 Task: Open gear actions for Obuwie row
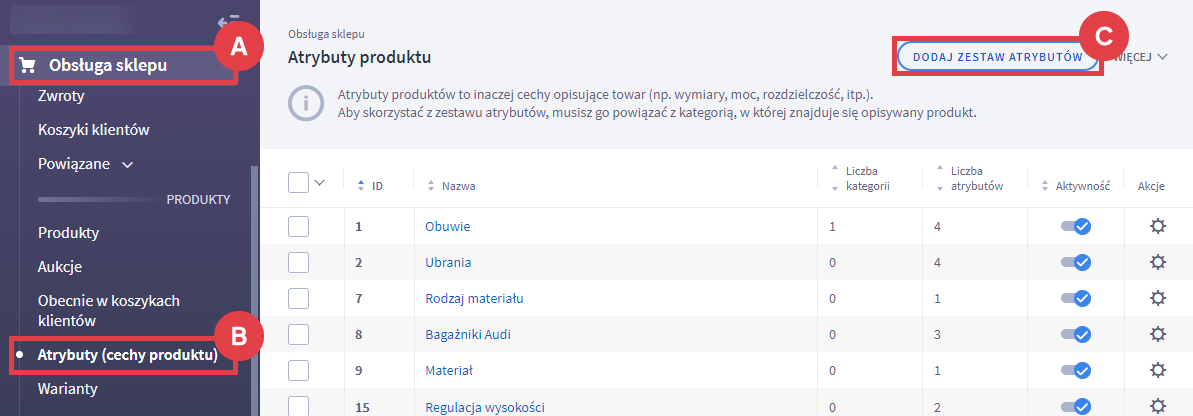click(1158, 226)
